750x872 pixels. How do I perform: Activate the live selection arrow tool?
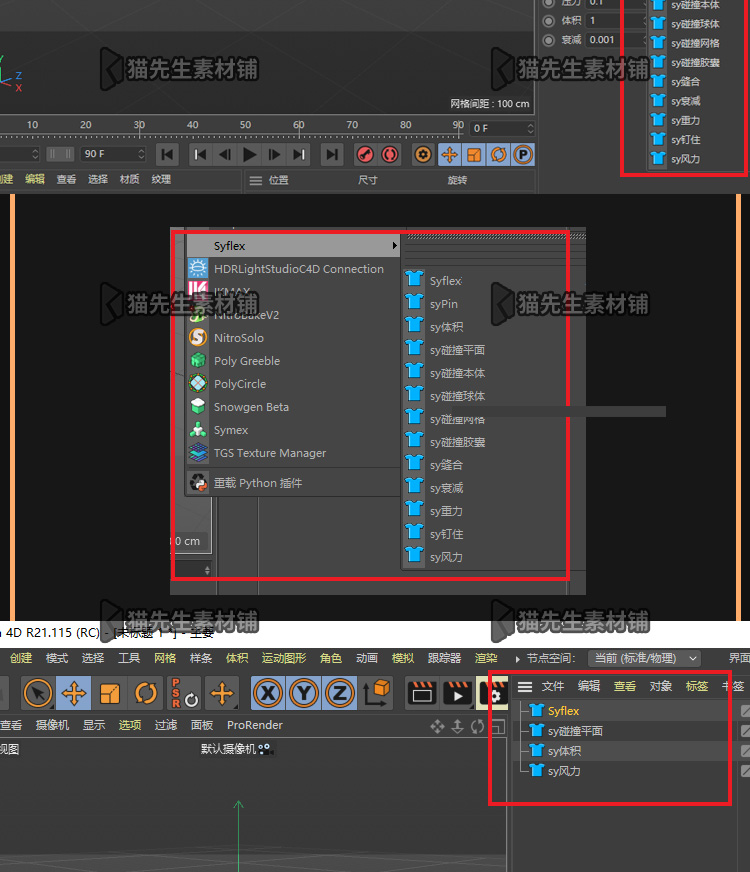pyautogui.click(x=37, y=693)
